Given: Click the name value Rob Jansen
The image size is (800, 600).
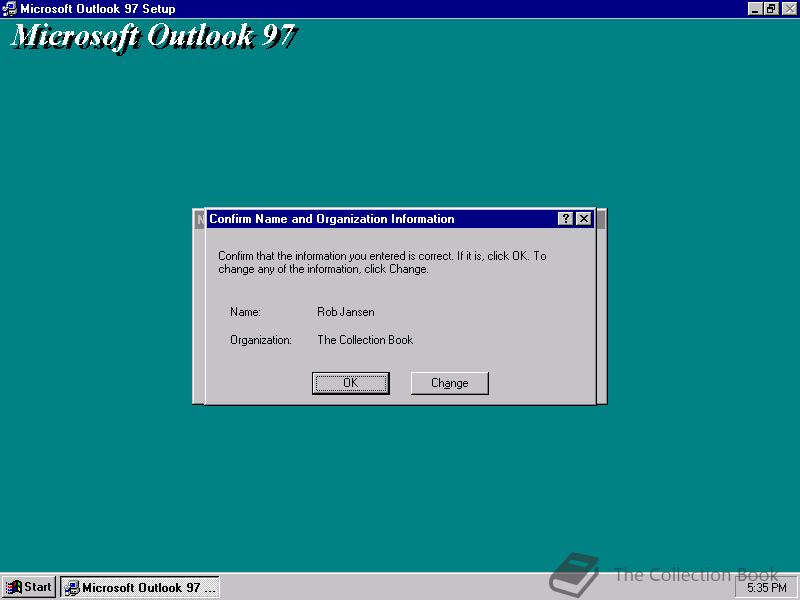Looking at the screenshot, I should coord(345,312).
